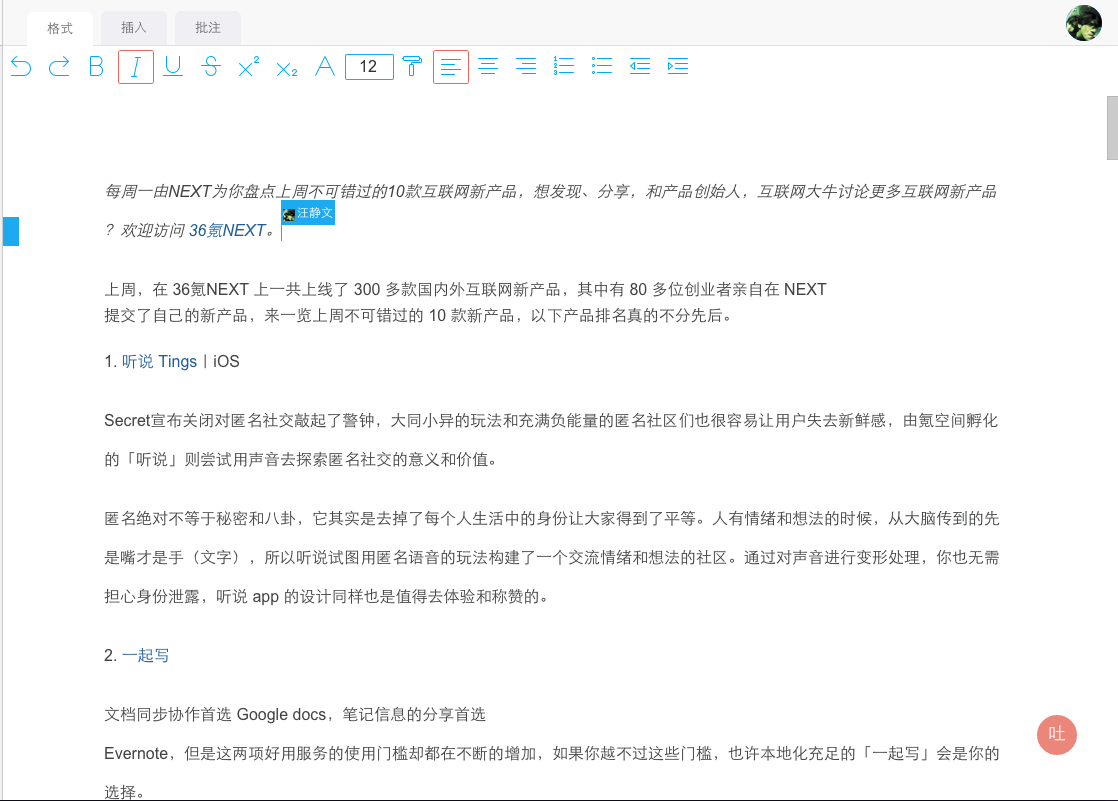This screenshot has height=801, width=1118.
Task: Open the user avatar profile
Action: (1084, 23)
